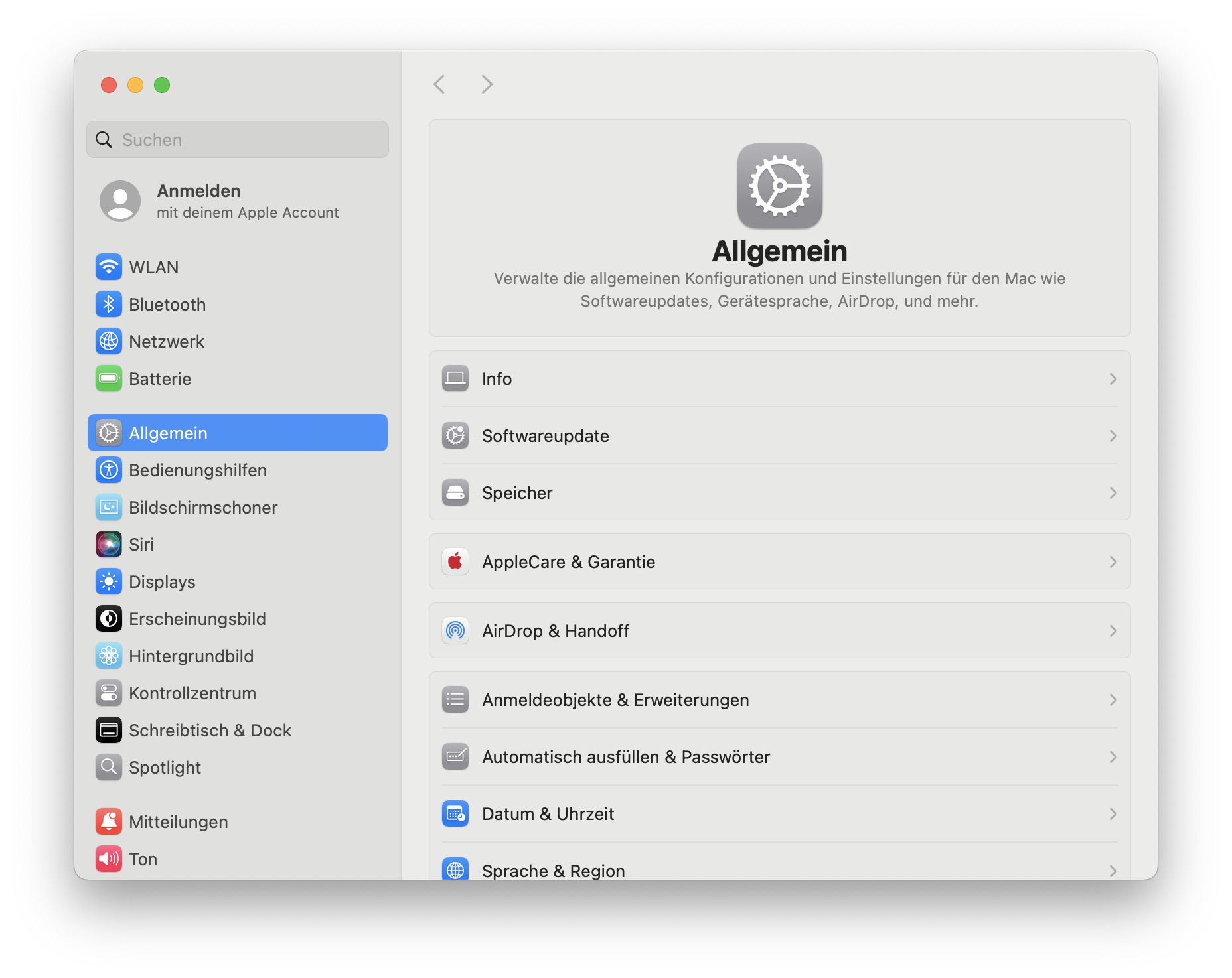Open AirDrop & Handoff chevron
1232x978 pixels.
(1113, 631)
